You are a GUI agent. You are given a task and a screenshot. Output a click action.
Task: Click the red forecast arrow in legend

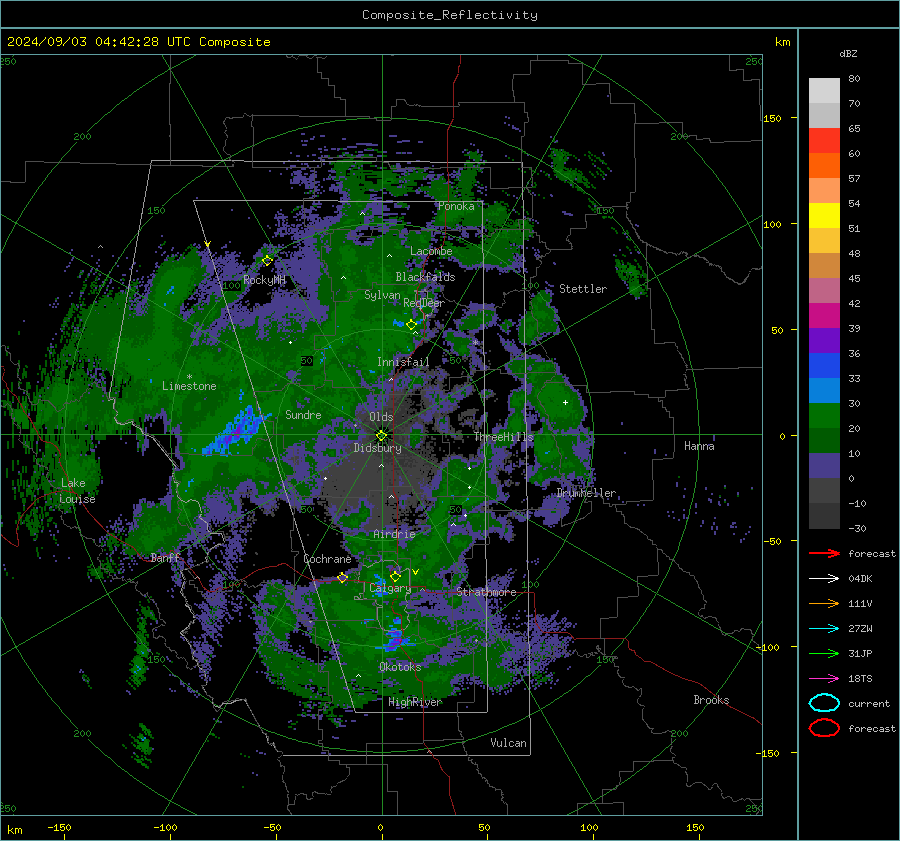(x=824, y=553)
